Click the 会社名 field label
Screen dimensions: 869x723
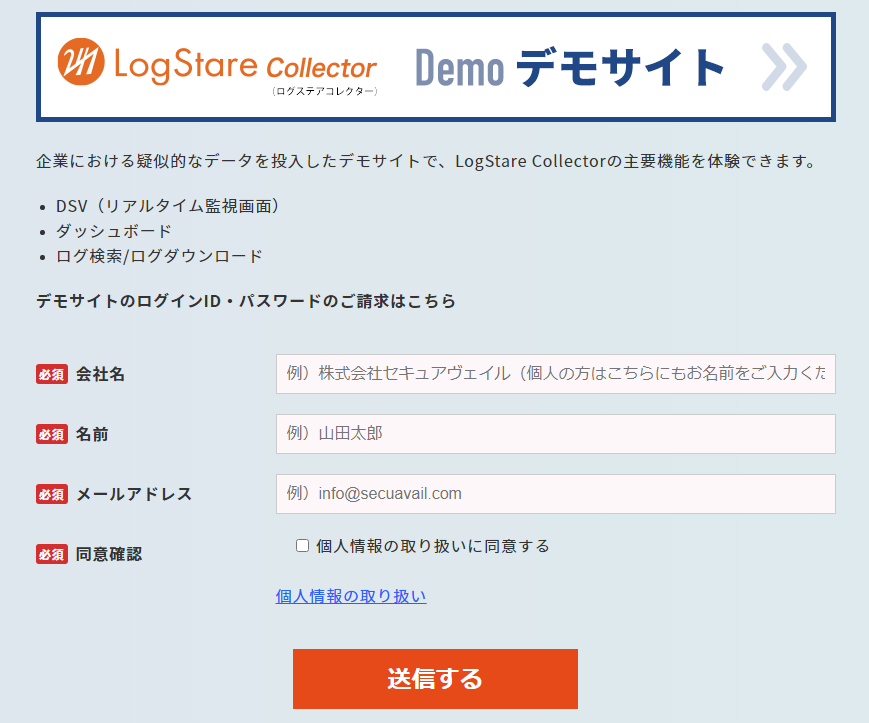(x=101, y=374)
